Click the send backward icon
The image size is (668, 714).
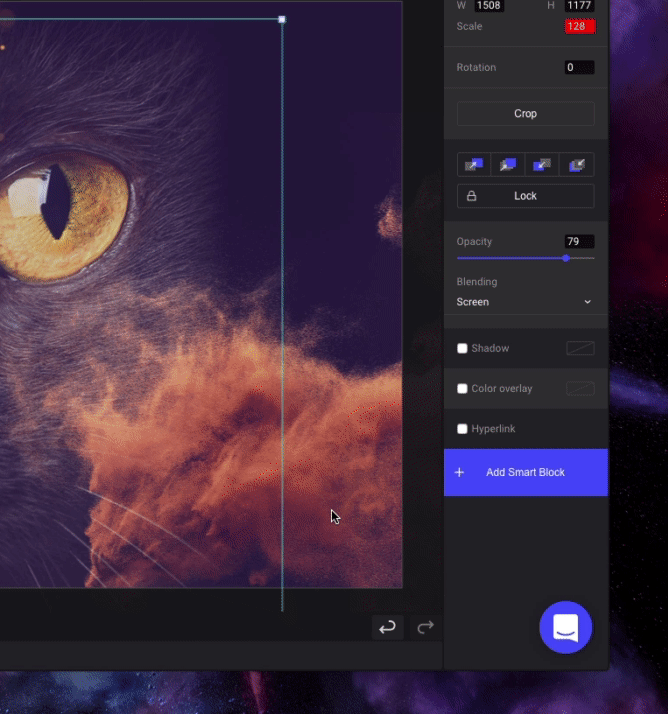tap(543, 165)
